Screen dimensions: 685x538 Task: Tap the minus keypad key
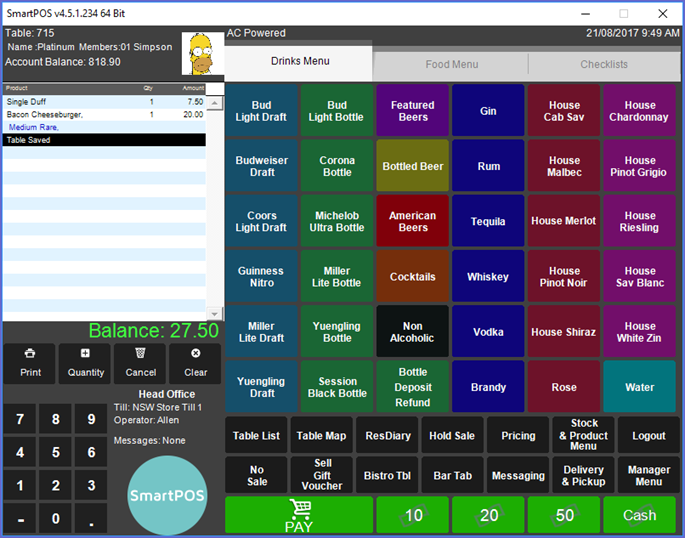tap(20, 518)
